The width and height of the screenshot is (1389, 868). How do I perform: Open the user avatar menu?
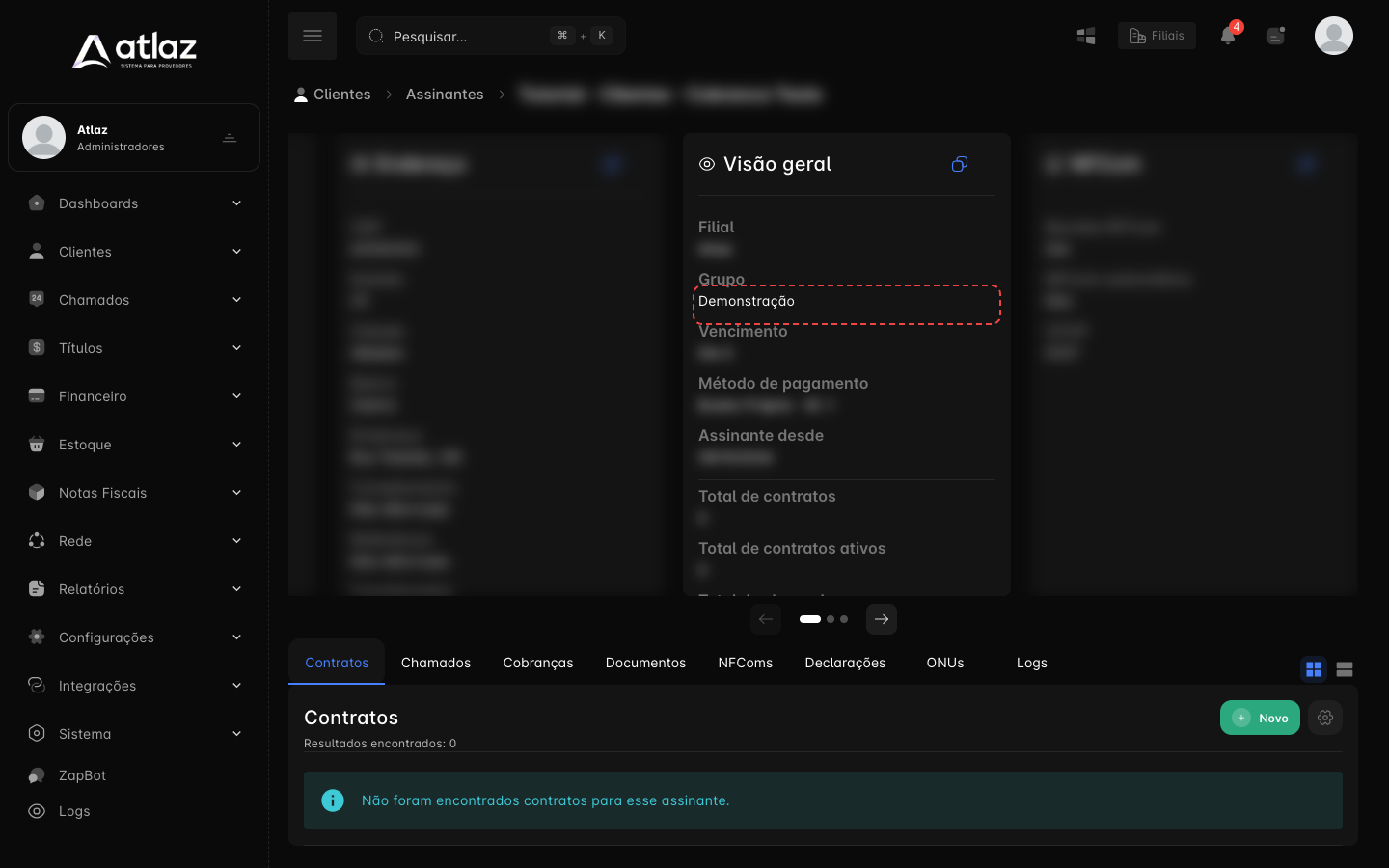(x=1334, y=36)
